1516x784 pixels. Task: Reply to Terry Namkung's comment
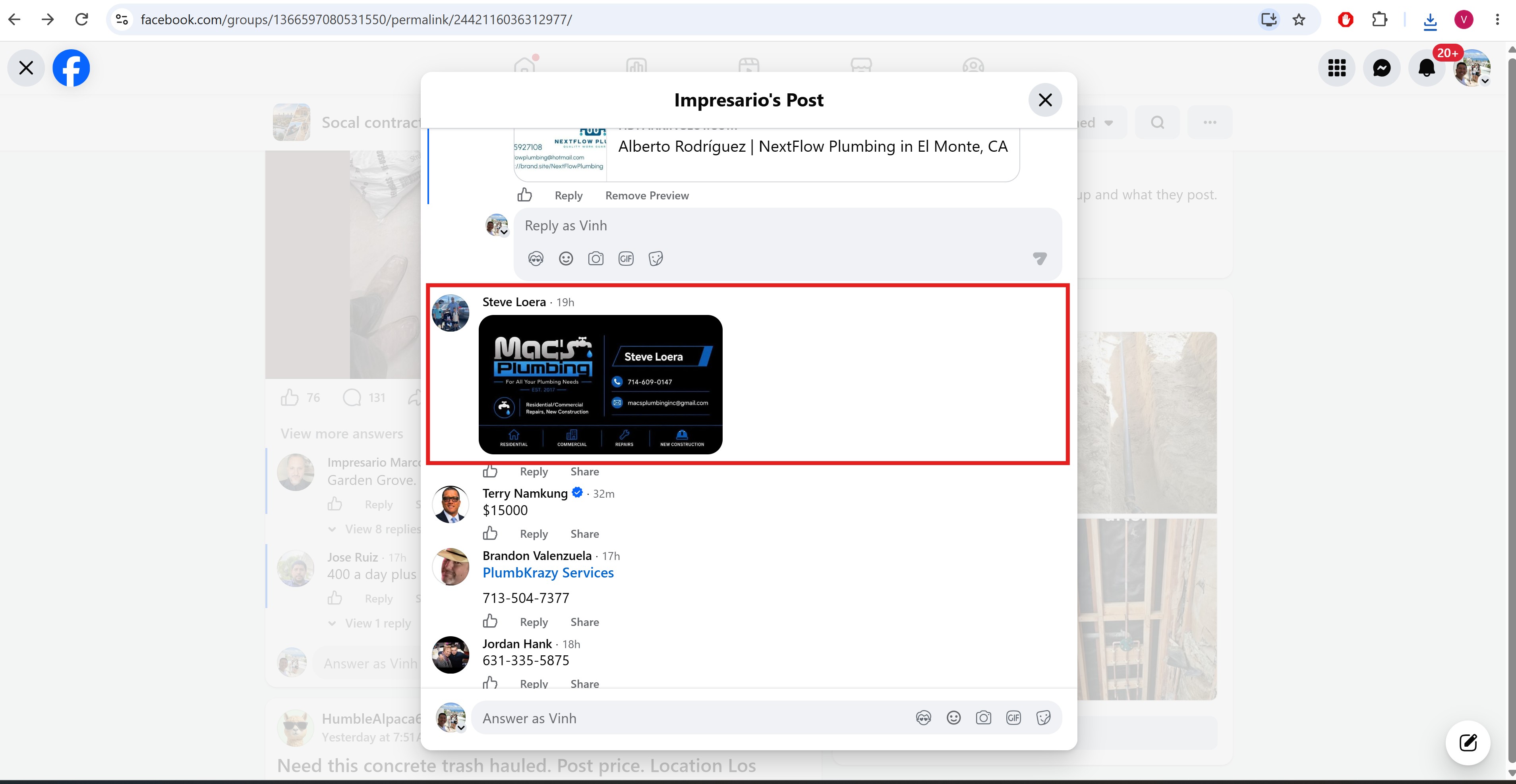pyautogui.click(x=534, y=534)
